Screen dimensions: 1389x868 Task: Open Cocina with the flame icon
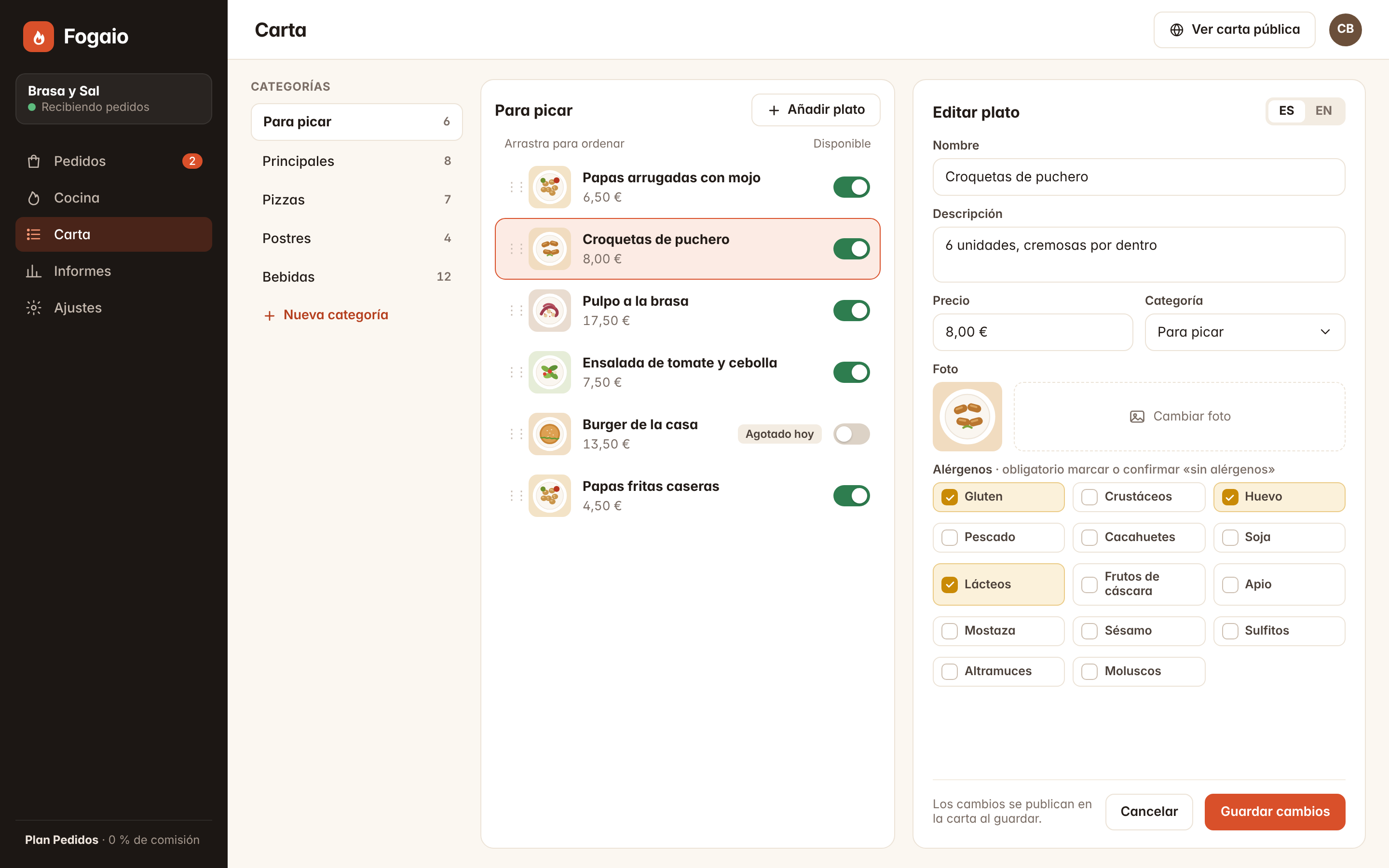34,198
